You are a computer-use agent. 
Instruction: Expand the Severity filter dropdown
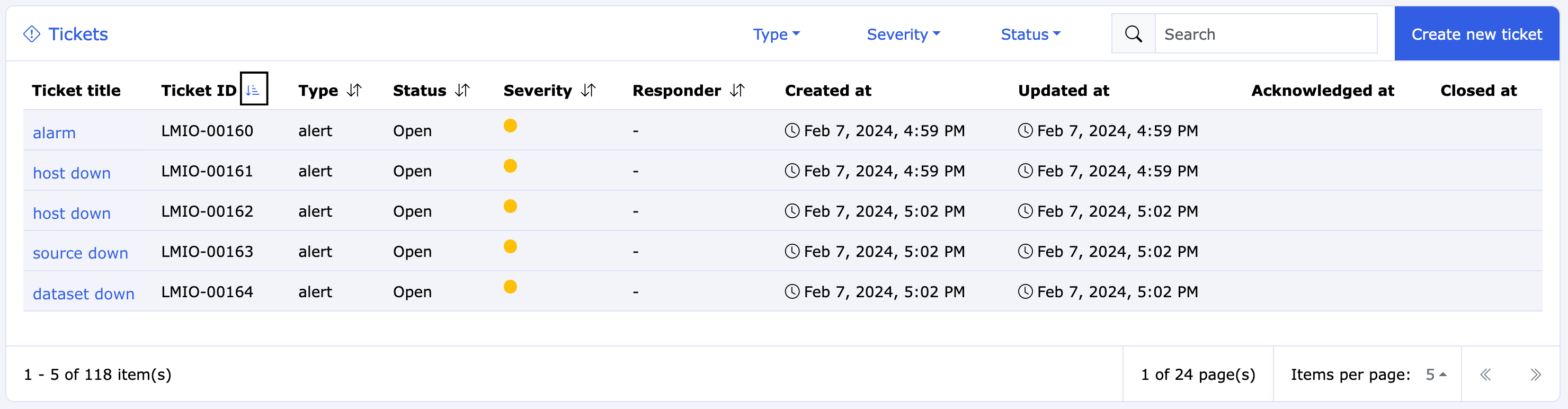pos(903,34)
